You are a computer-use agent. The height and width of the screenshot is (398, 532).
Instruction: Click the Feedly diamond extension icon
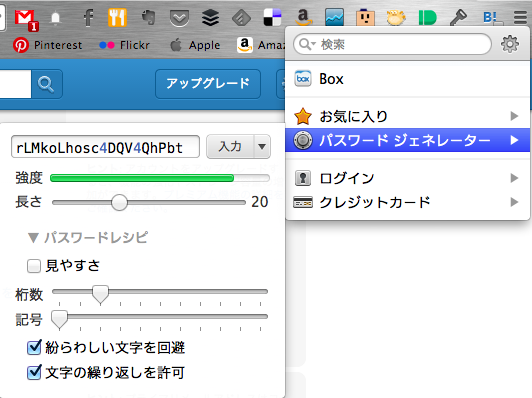tap(241, 18)
